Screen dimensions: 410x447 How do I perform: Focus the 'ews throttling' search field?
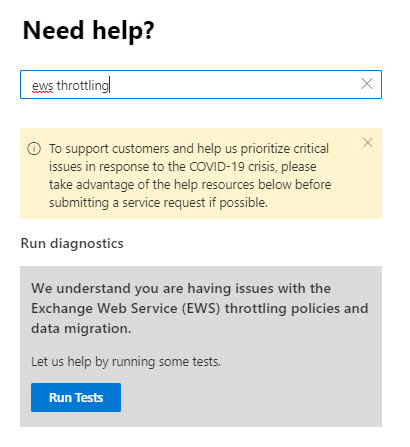tap(201, 84)
